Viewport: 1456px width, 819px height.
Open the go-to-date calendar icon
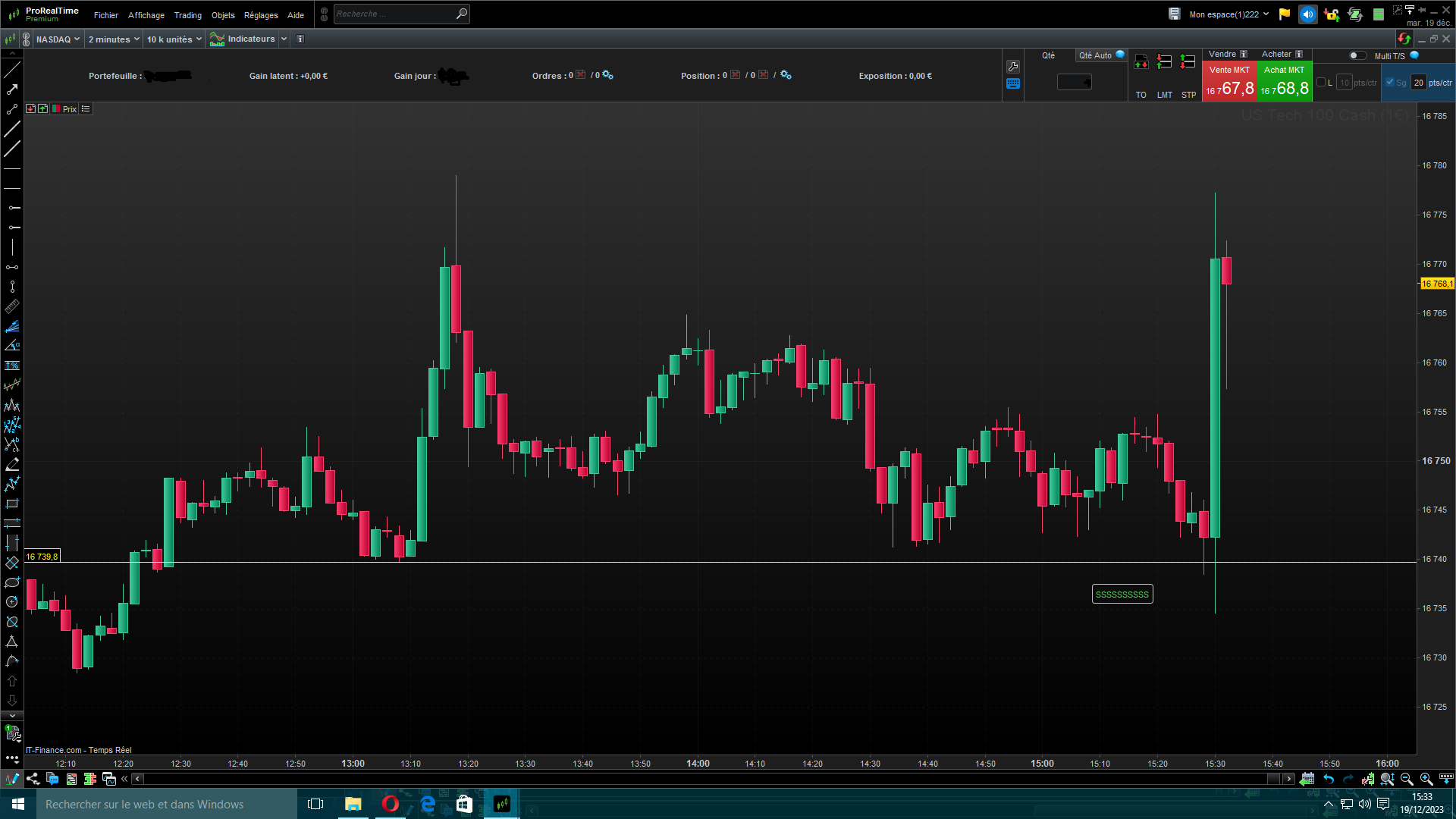[x=1307, y=779]
